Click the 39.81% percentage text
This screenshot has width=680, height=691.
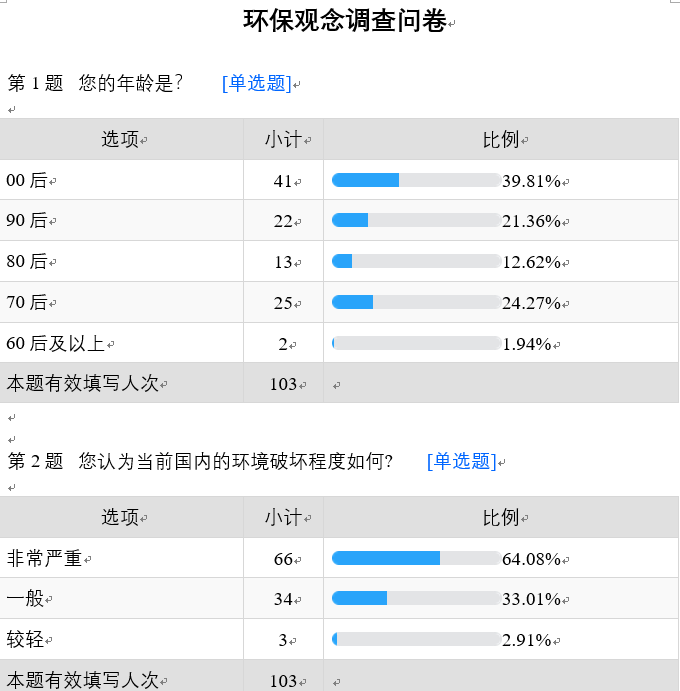click(531, 181)
